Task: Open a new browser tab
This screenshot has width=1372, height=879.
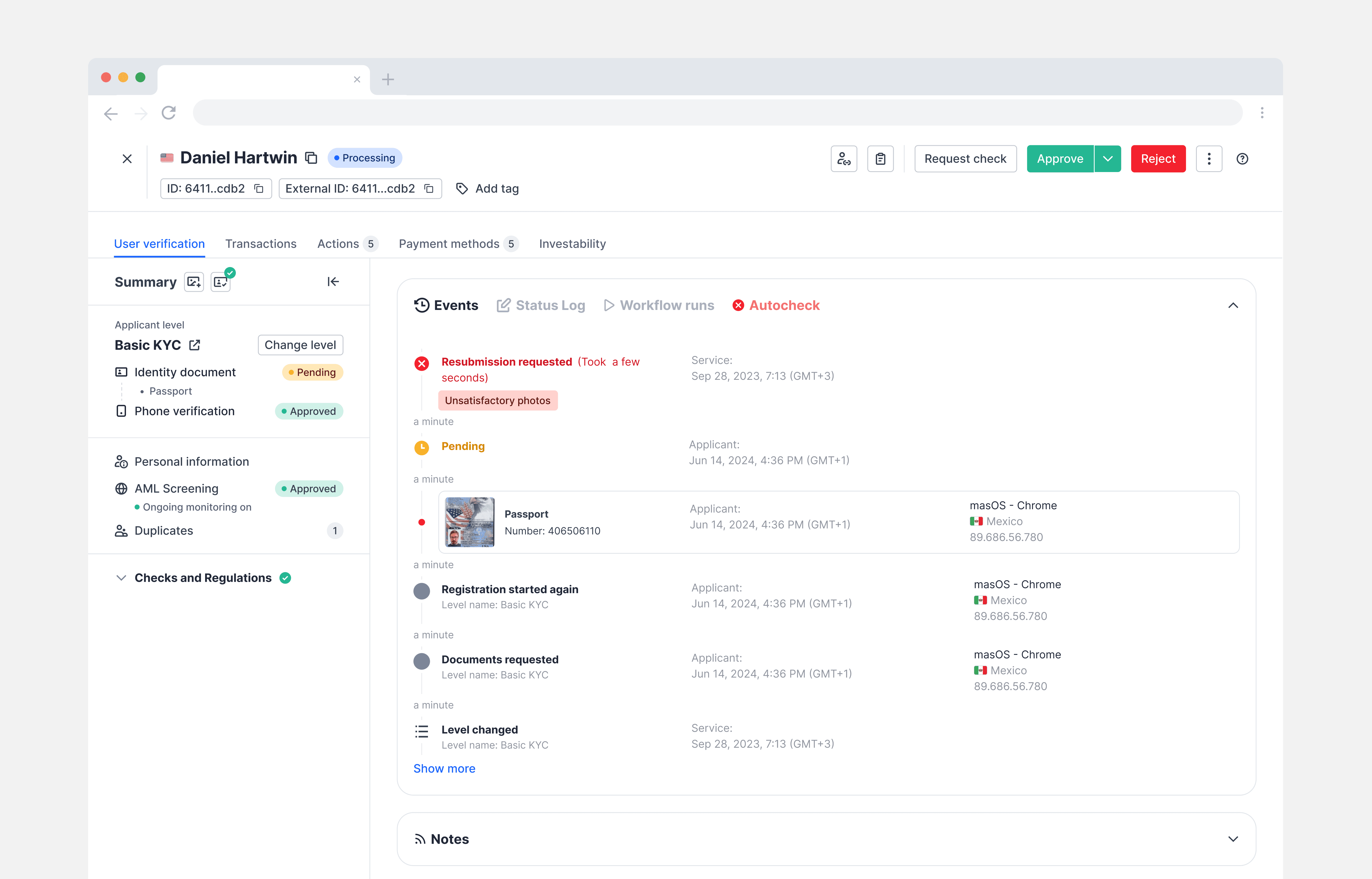Action: [x=388, y=79]
